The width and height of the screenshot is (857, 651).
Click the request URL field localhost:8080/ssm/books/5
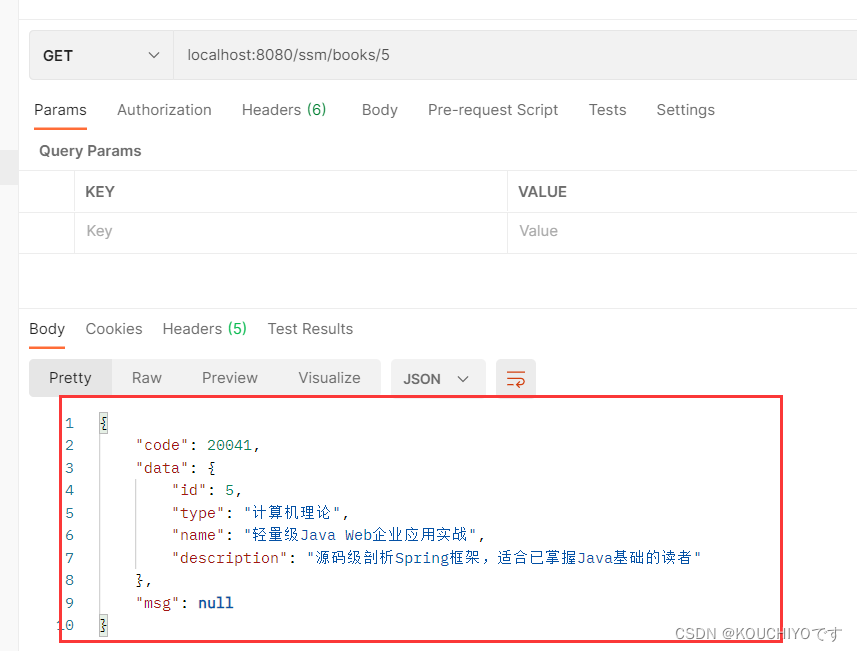coord(515,55)
